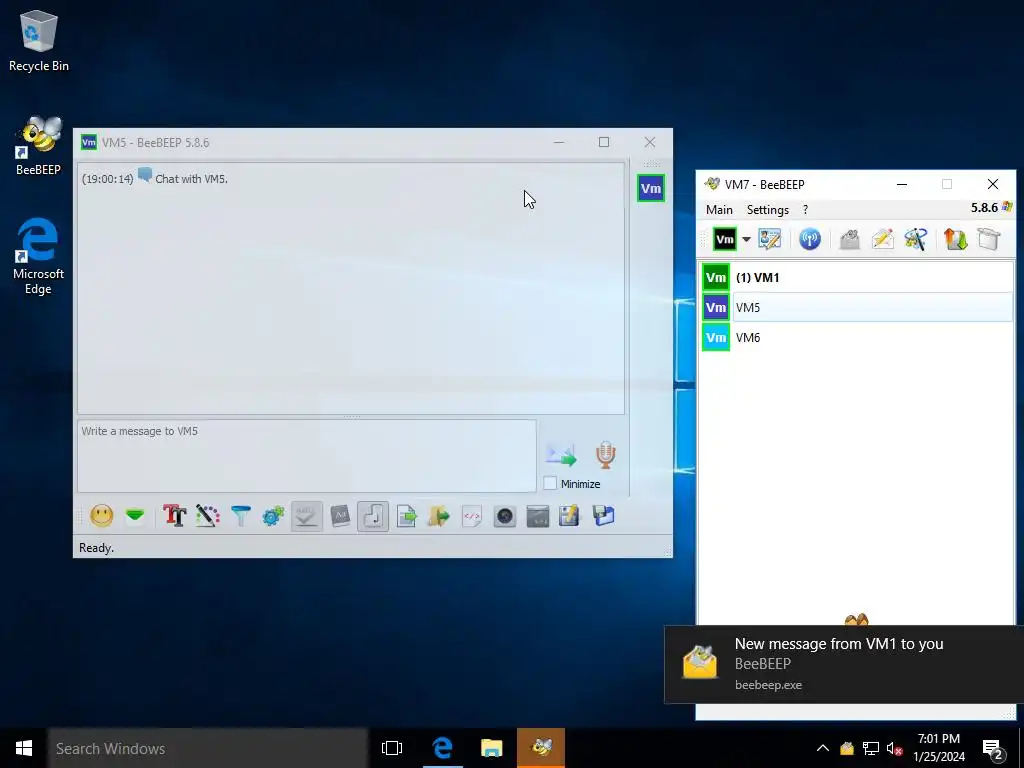
Task: Click the VM5 avatar in the chat window sidebar
Action: click(651, 189)
